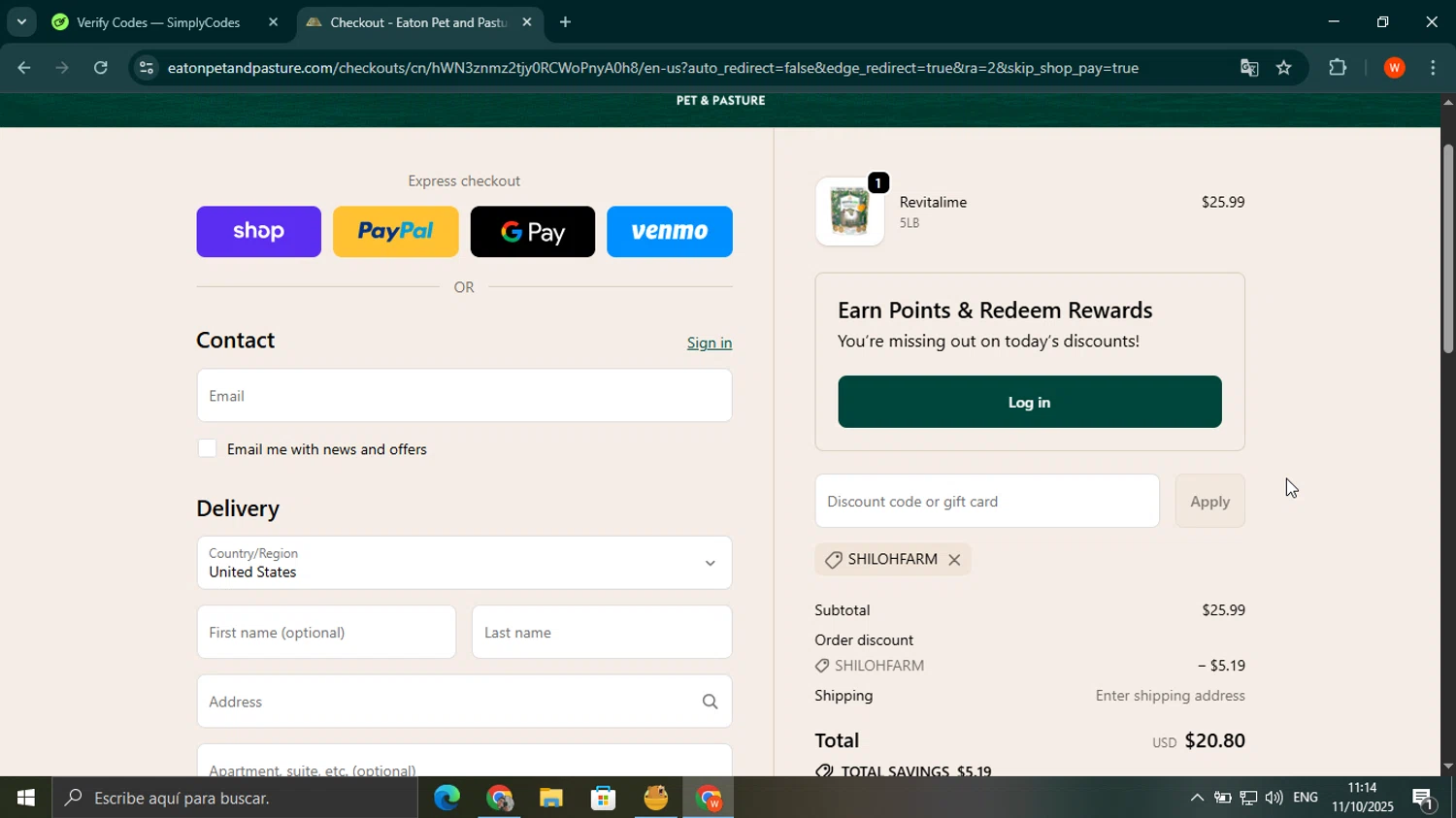Click the $20.80 total amount
The width and height of the screenshot is (1456, 818).
tap(1214, 740)
